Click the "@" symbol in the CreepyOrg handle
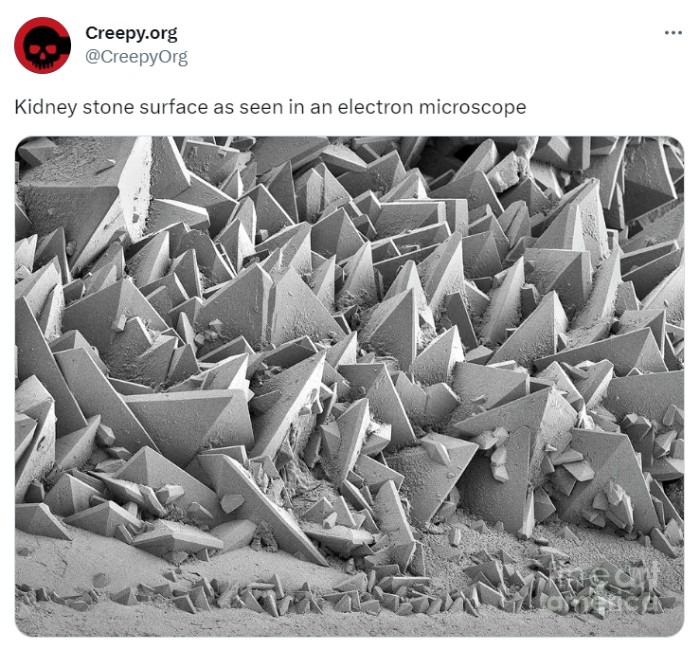The image size is (700, 650). click(92, 57)
